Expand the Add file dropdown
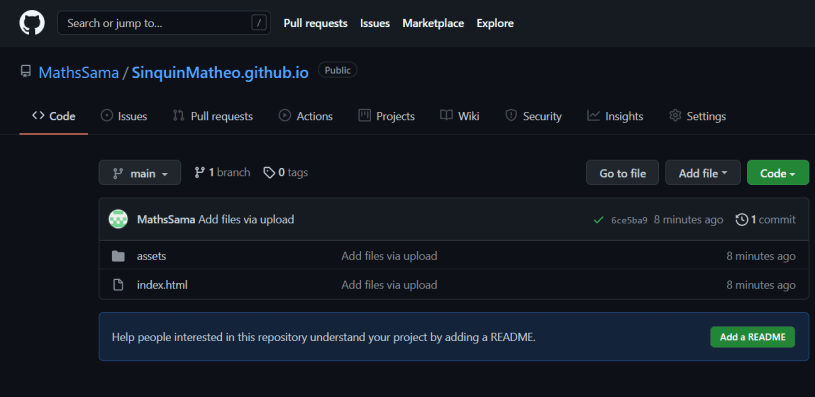This screenshot has width=815, height=397. 703,173
